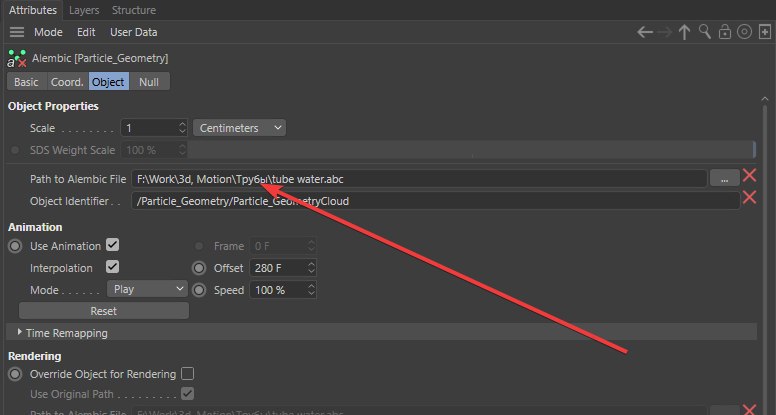Click the Object Identifier field

(435, 201)
